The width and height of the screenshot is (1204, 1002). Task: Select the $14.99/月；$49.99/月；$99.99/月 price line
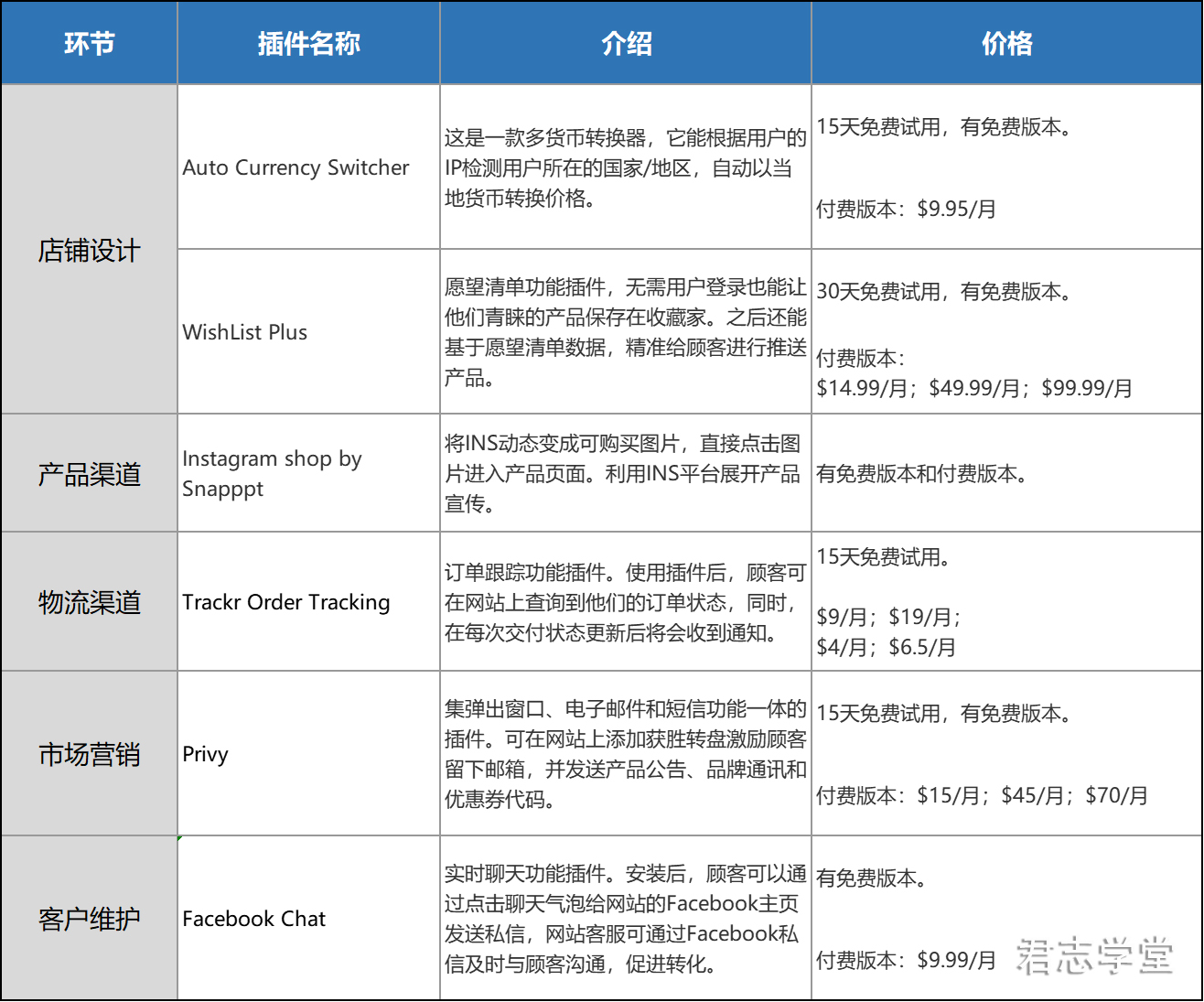pyautogui.click(x=974, y=388)
